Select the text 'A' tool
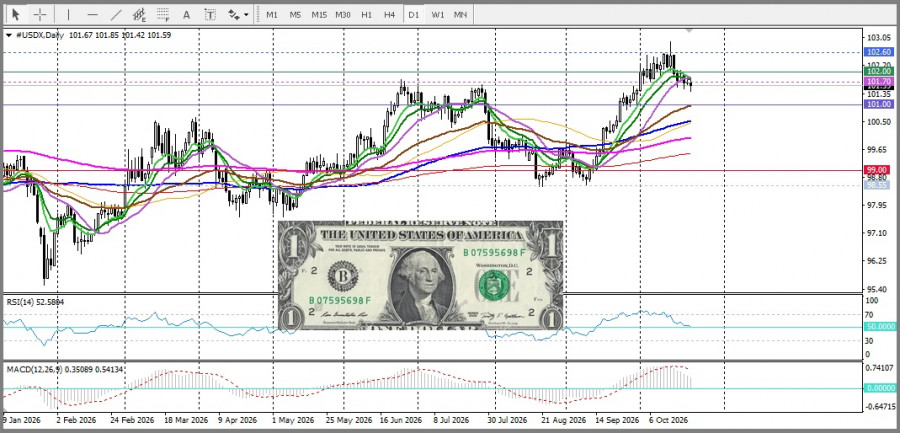The width and height of the screenshot is (900, 433). pyautogui.click(x=187, y=15)
